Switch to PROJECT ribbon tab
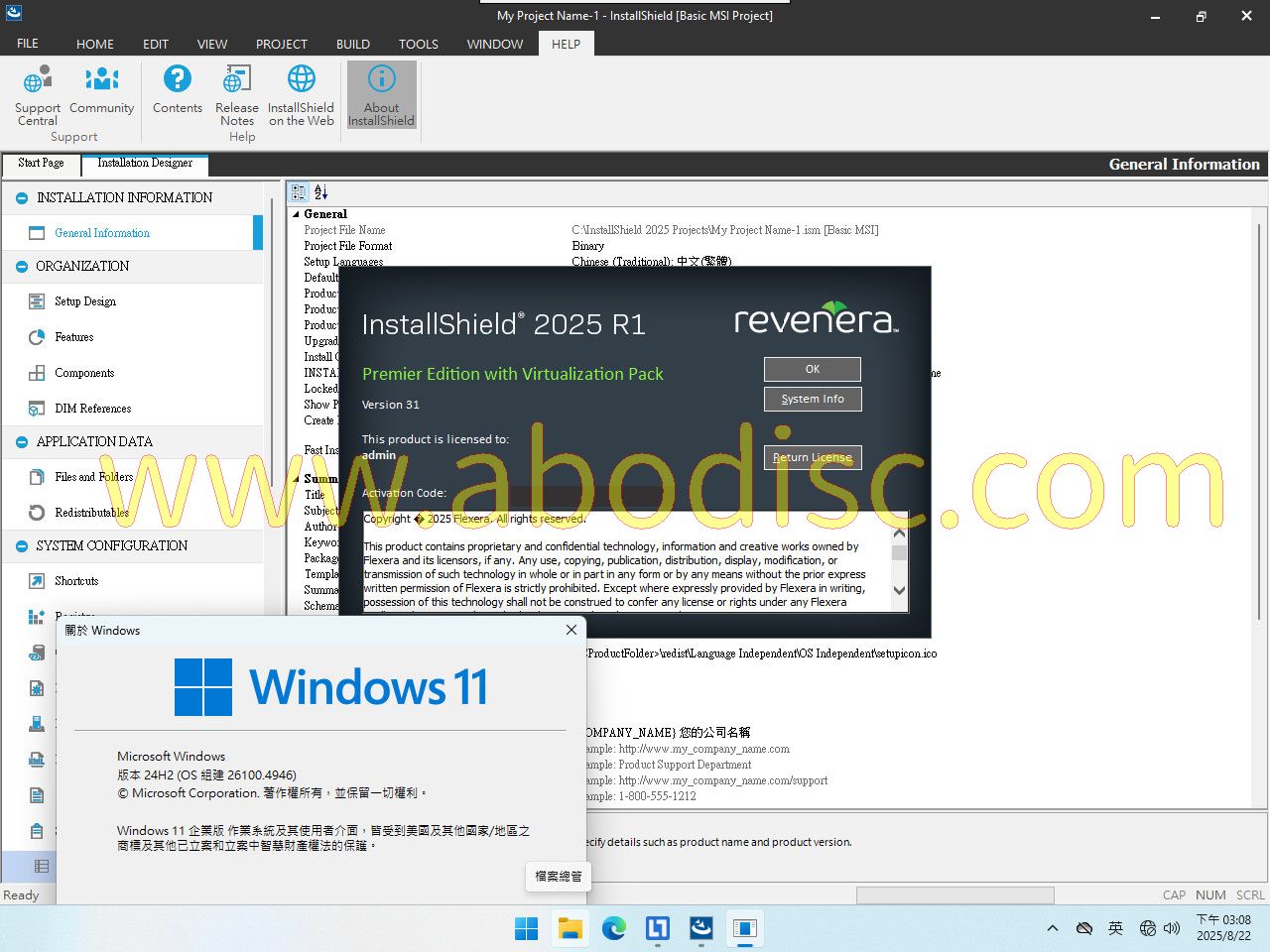 point(282,44)
